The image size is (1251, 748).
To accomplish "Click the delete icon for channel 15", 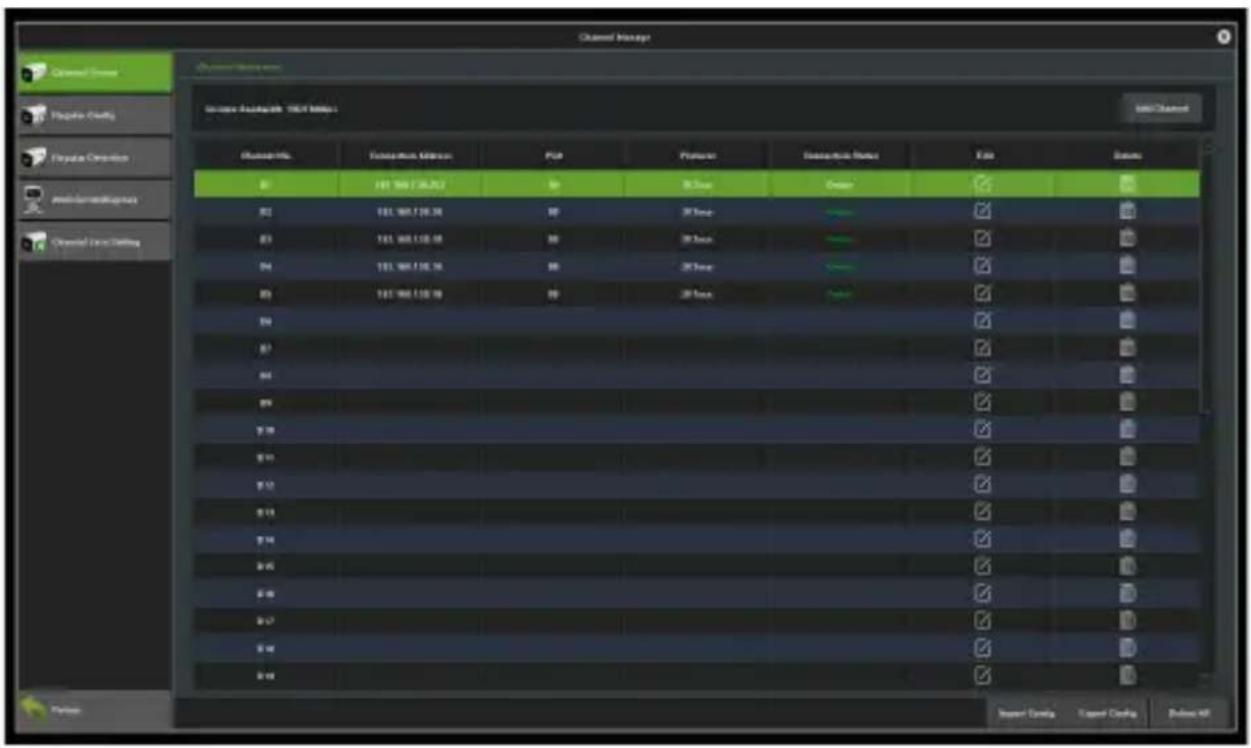I will [x=1127, y=566].
